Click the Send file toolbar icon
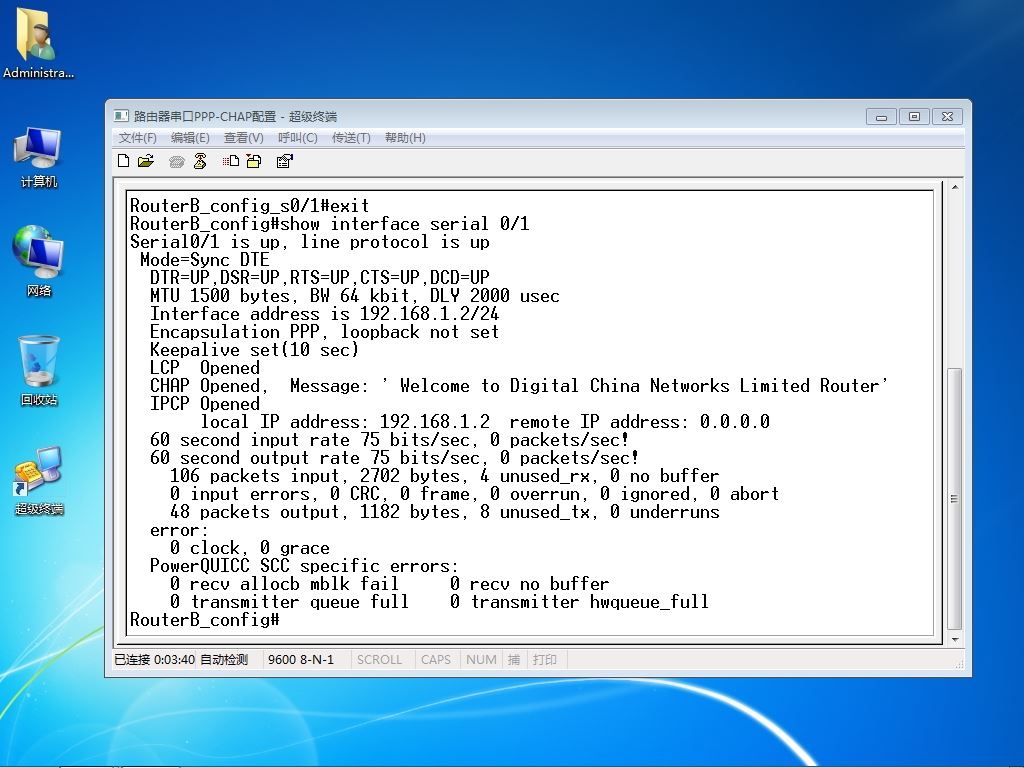1024x768 pixels. click(231, 161)
